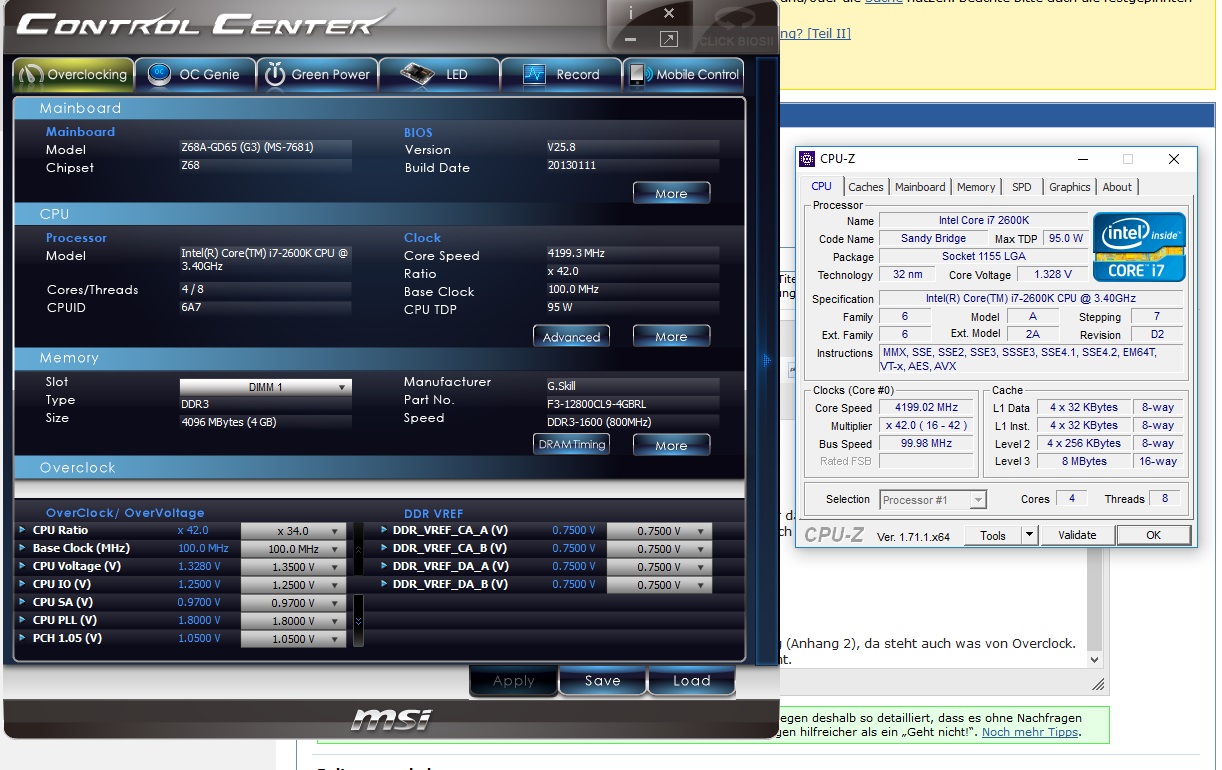Click the Advanced button in CPU section
This screenshot has width=1222, height=770.
[x=571, y=336]
